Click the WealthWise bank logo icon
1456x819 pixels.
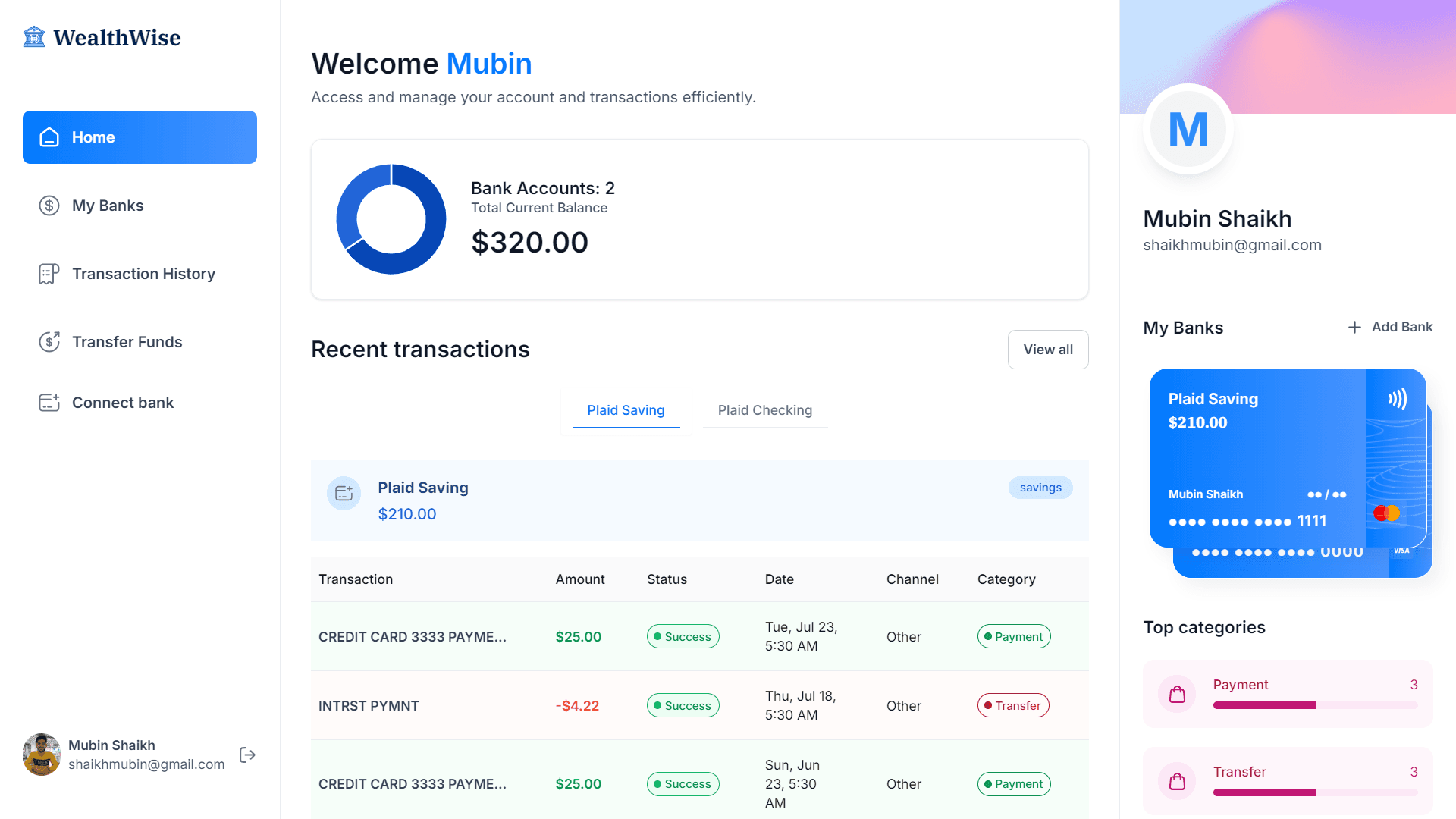coord(34,36)
